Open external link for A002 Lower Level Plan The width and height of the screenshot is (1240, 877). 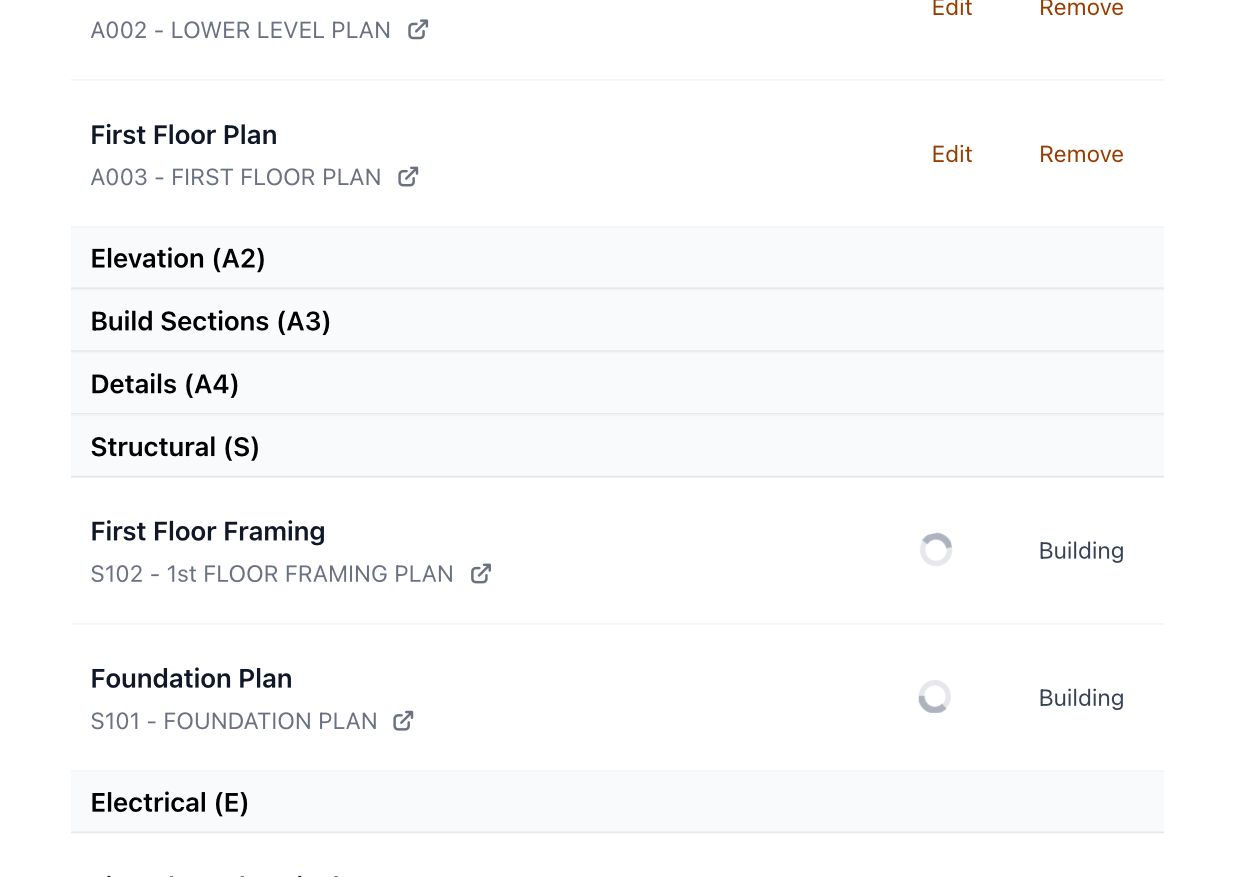[x=418, y=30]
